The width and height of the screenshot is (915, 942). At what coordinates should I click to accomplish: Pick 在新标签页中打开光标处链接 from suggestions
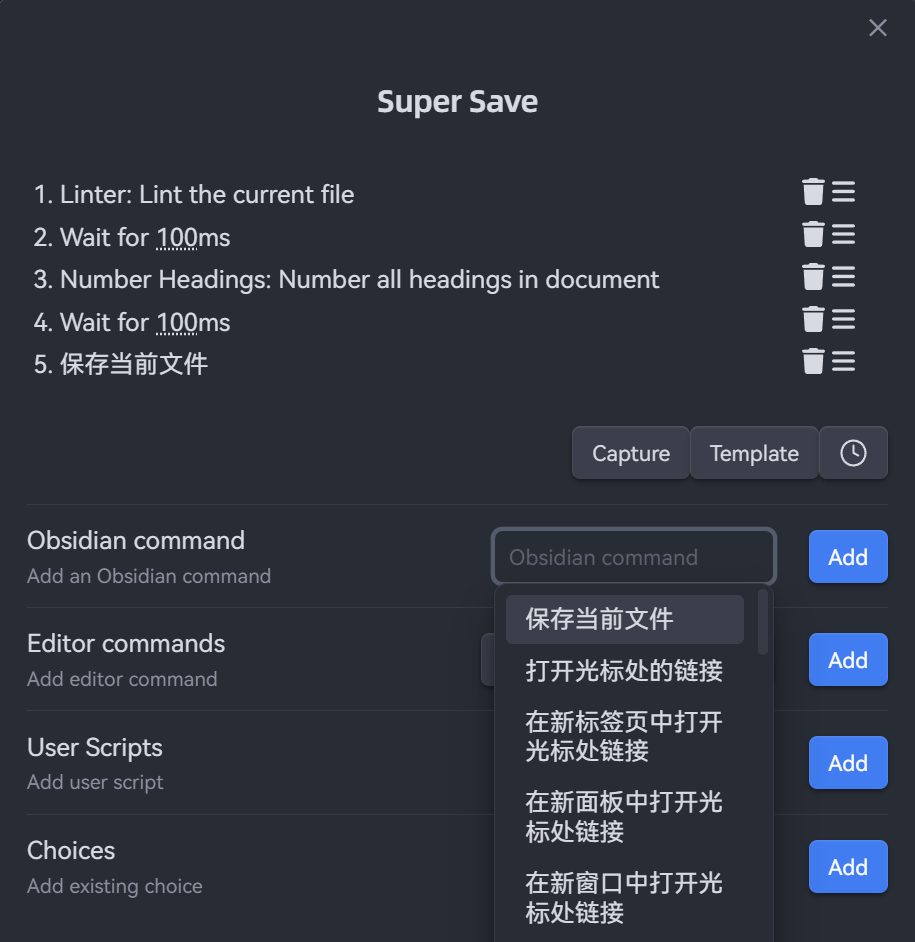624,736
